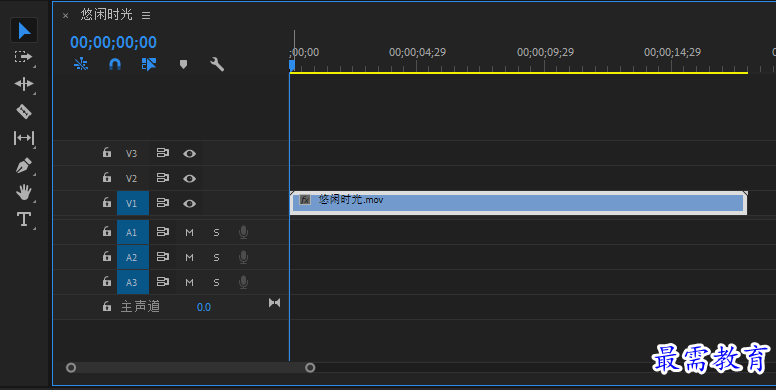The height and width of the screenshot is (390, 776).
Task: Target the V3 track label
Action: (x=131, y=153)
